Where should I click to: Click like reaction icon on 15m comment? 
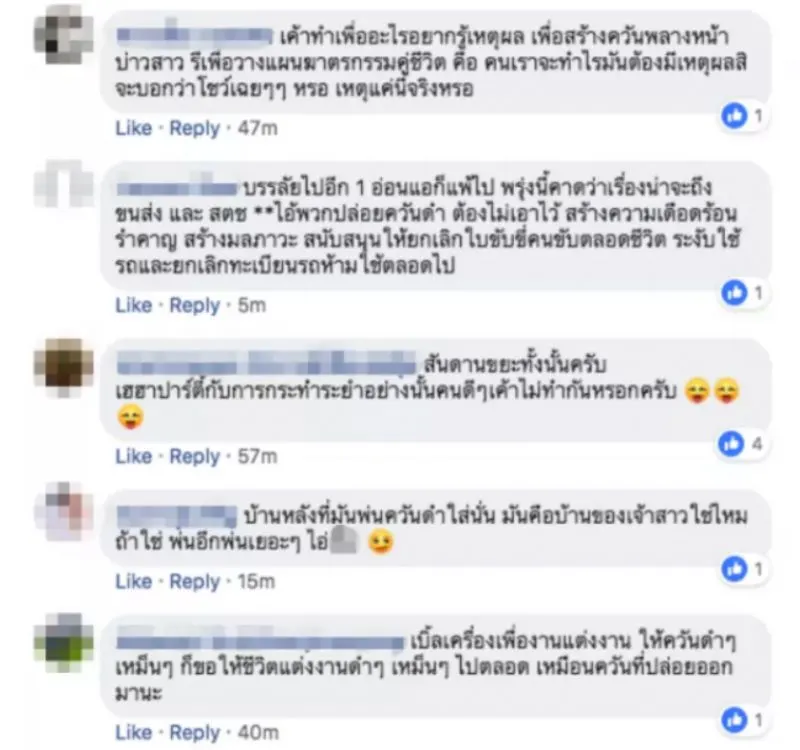(734, 569)
